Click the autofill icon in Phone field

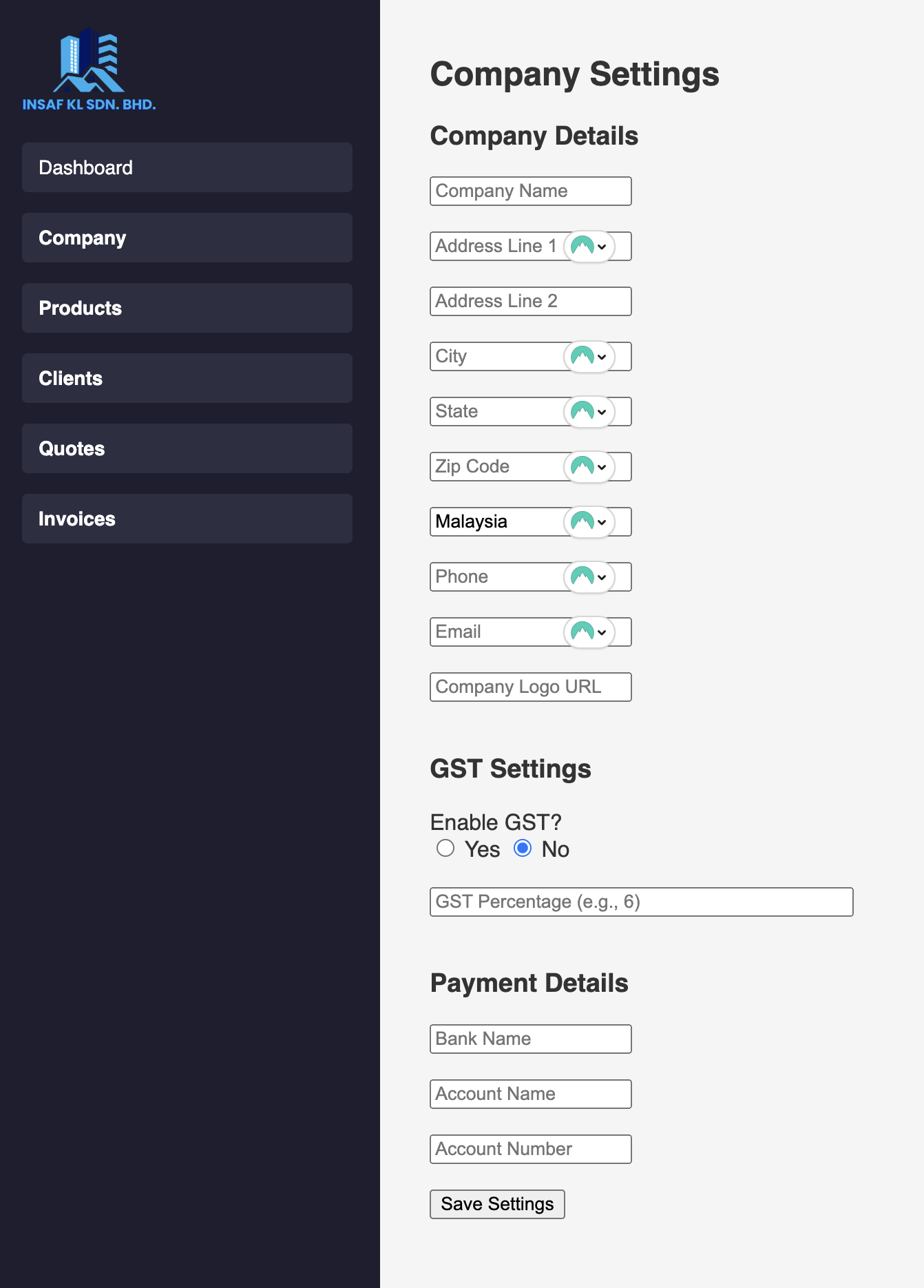(x=589, y=577)
